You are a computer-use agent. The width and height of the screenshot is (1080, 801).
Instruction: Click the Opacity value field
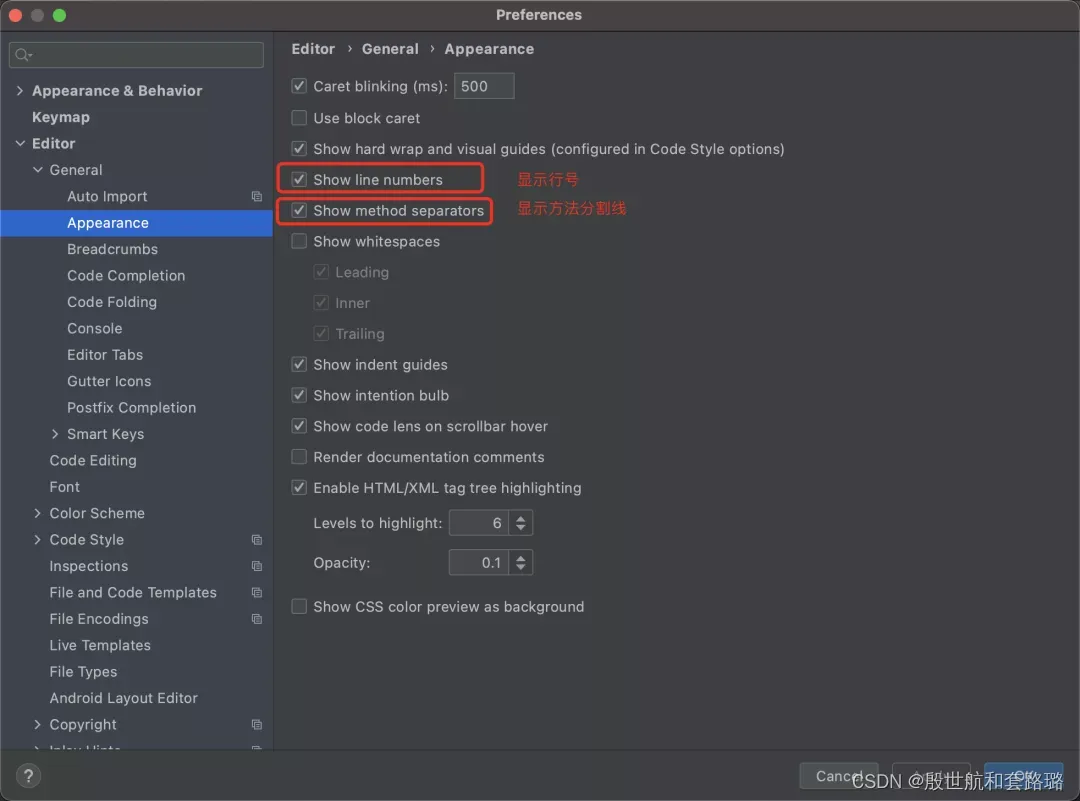pos(479,563)
